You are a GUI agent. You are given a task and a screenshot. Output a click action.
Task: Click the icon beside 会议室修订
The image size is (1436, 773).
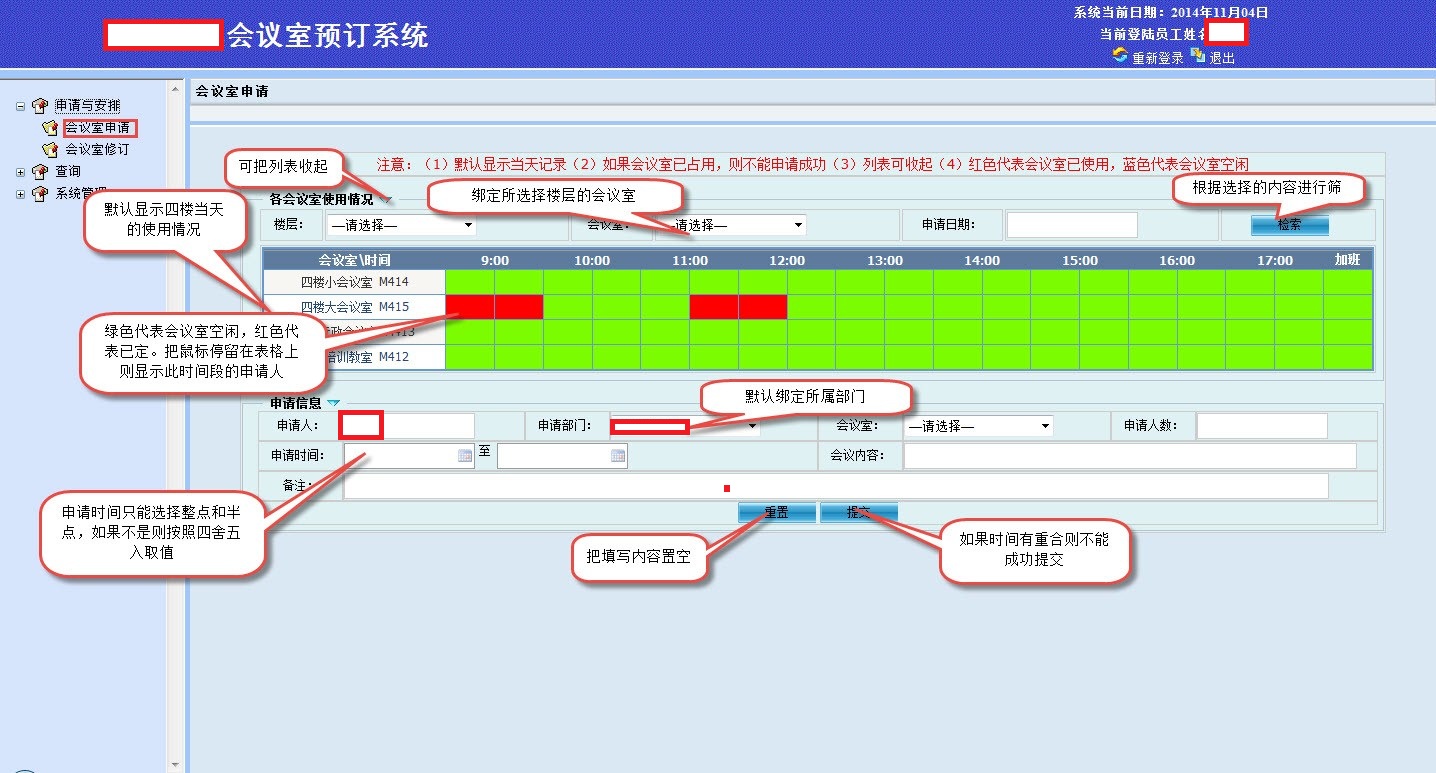(x=50, y=150)
